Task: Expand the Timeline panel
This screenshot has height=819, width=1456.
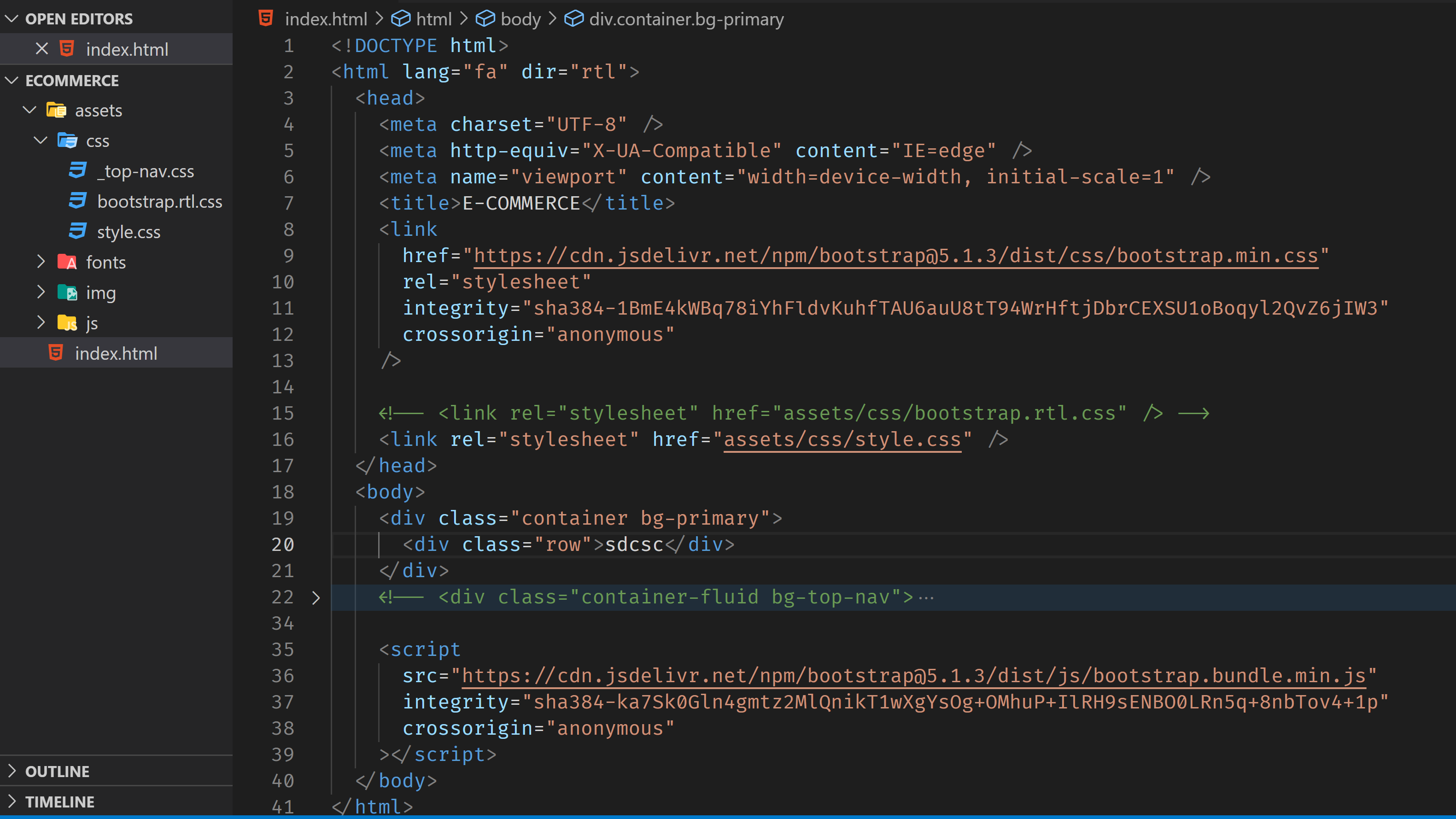Action: click(12, 801)
